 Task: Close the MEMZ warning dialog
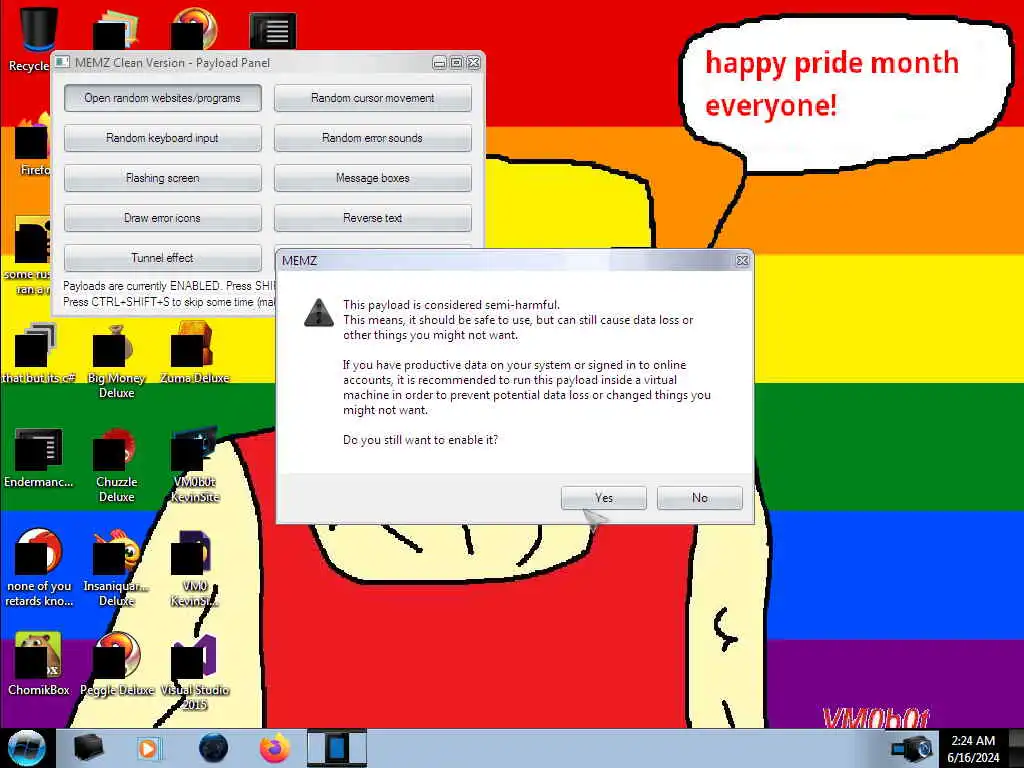point(742,261)
